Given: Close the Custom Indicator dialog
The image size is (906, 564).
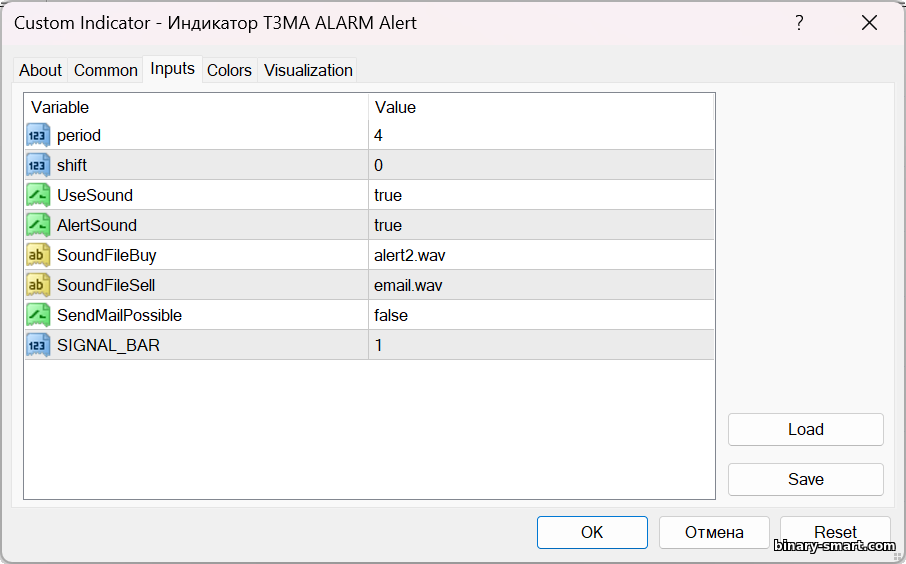Looking at the screenshot, I should coord(869,23).
